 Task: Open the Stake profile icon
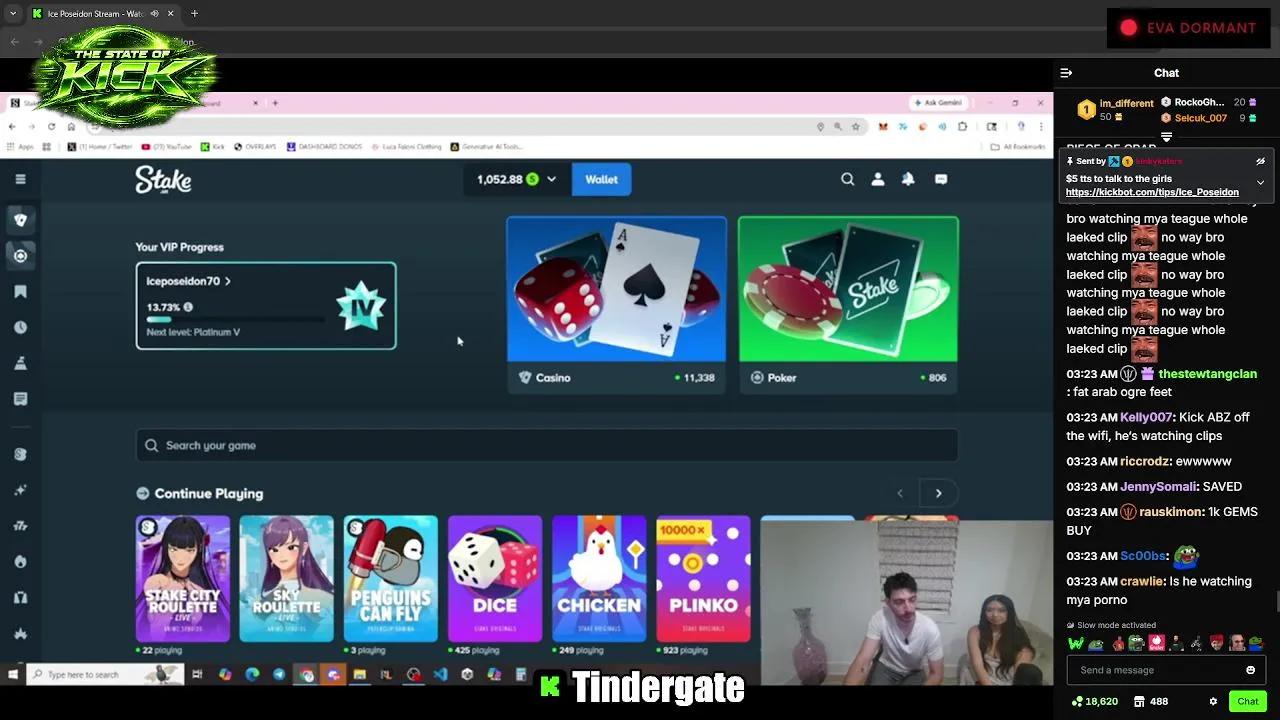(877, 179)
